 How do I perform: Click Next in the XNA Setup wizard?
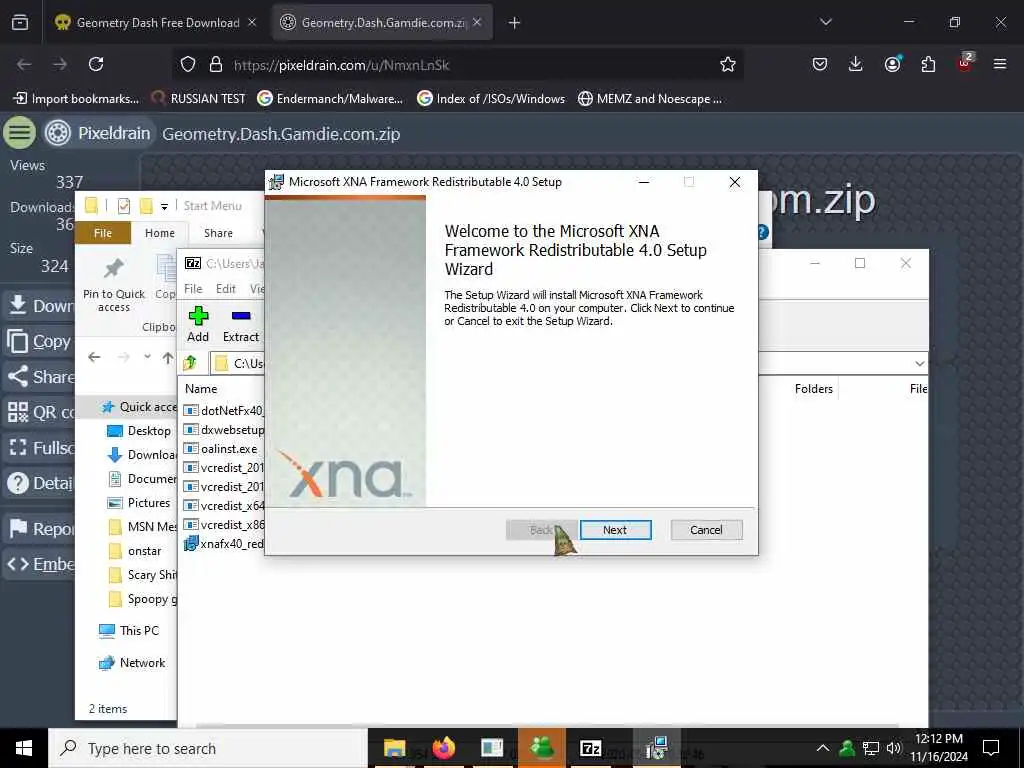[x=615, y=530]
